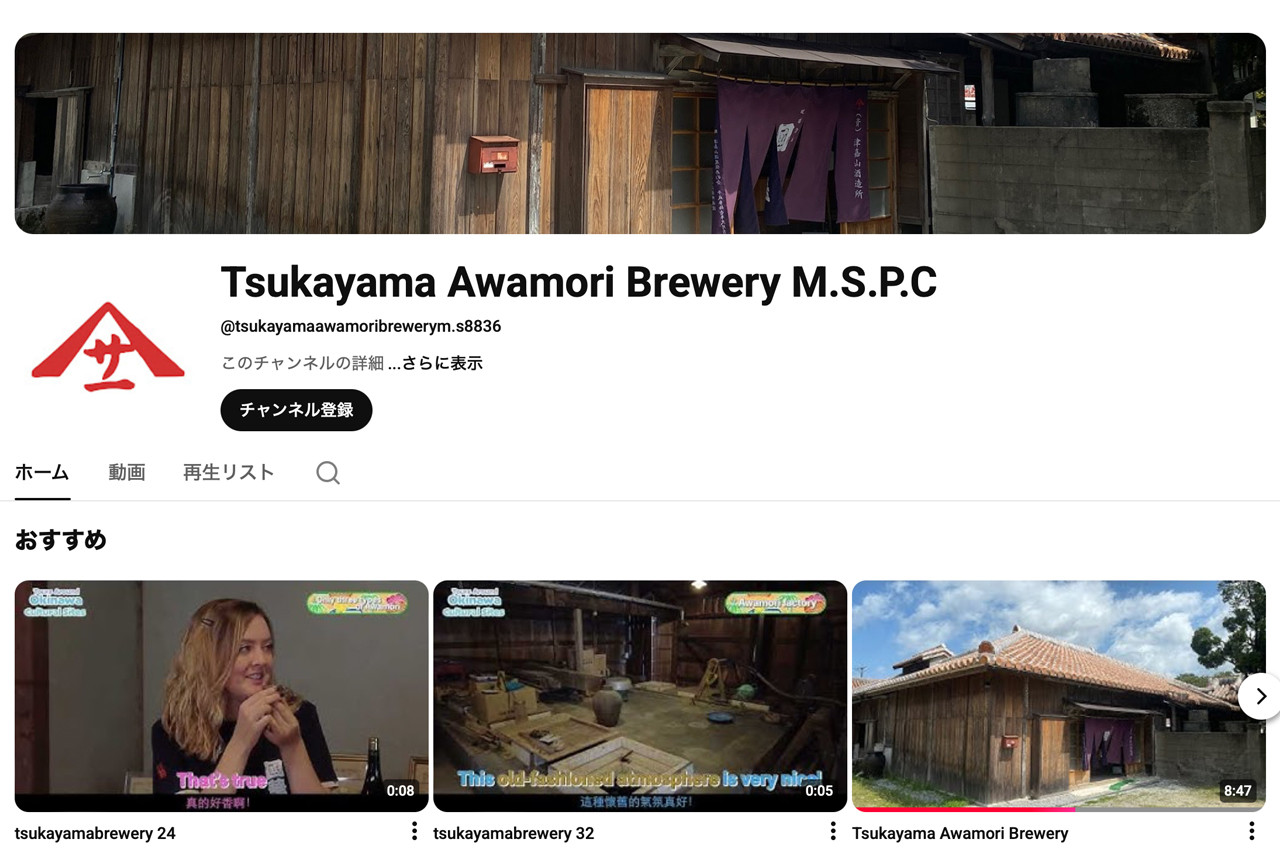Click the channel search magnifier icon
Viewport: 1280px width, 853px height.
point(328,473)
